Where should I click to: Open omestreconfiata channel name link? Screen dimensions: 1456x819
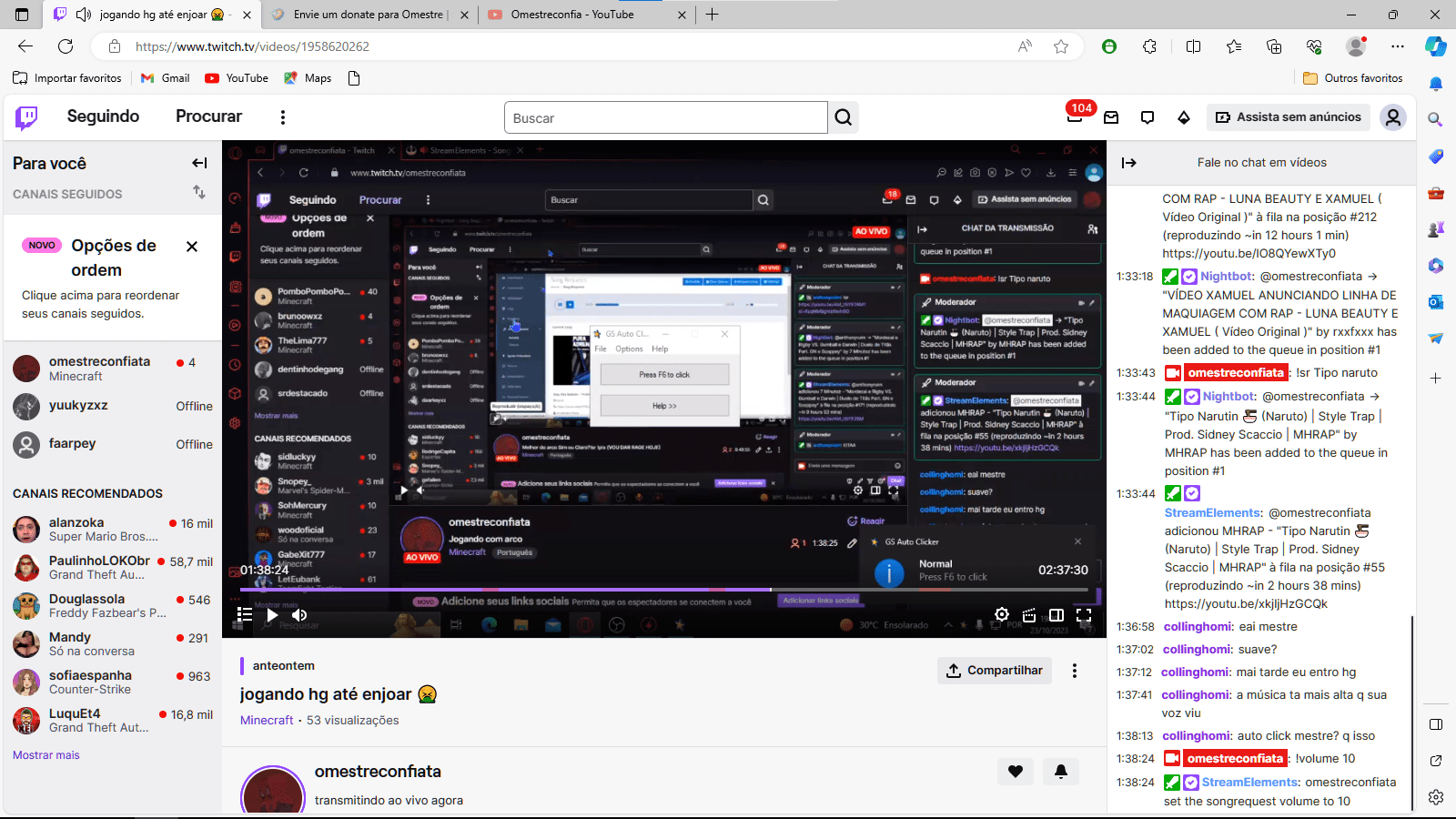(378, 772)
